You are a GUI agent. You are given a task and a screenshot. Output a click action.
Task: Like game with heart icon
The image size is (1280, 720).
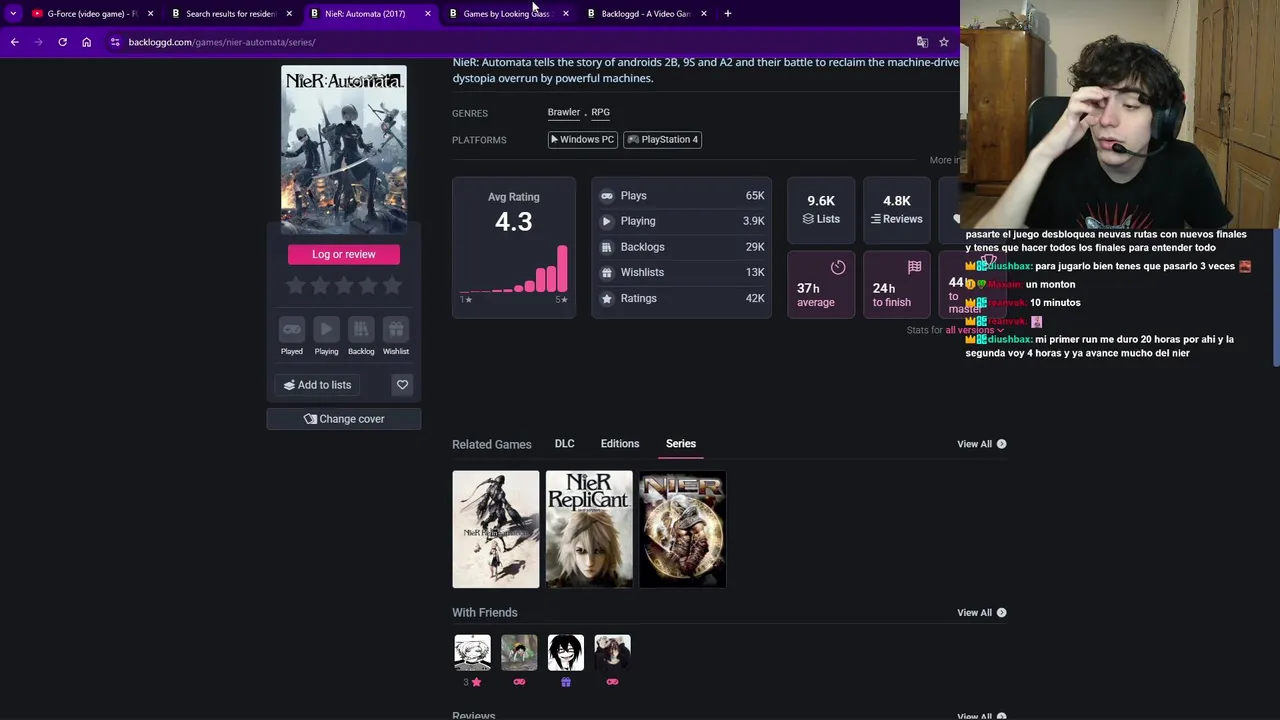point(402,385)
